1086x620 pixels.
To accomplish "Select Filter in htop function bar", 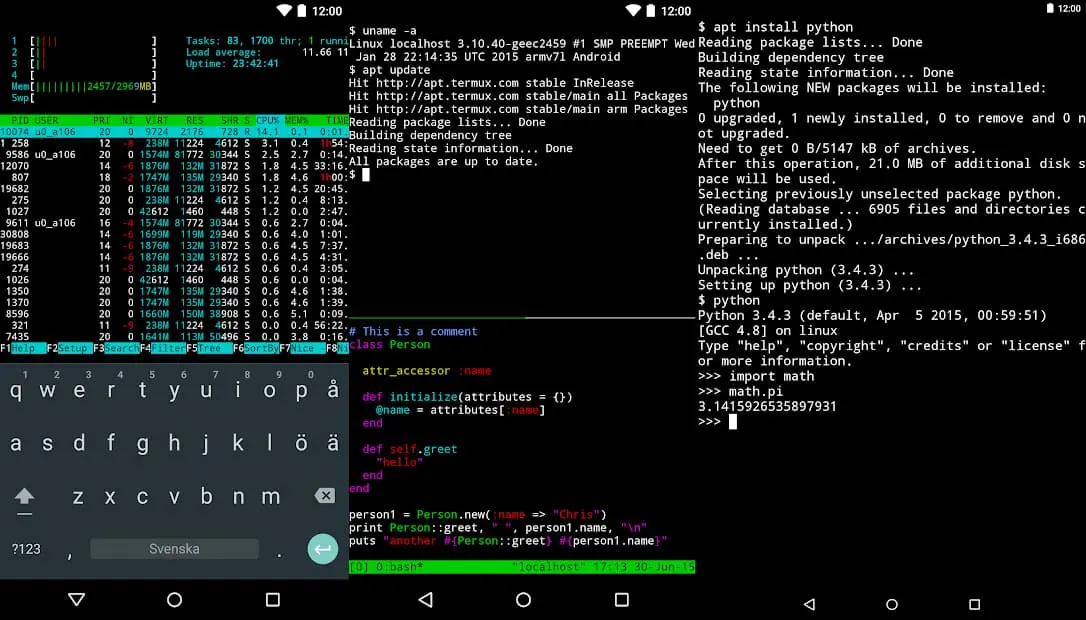I will (168, 348).
